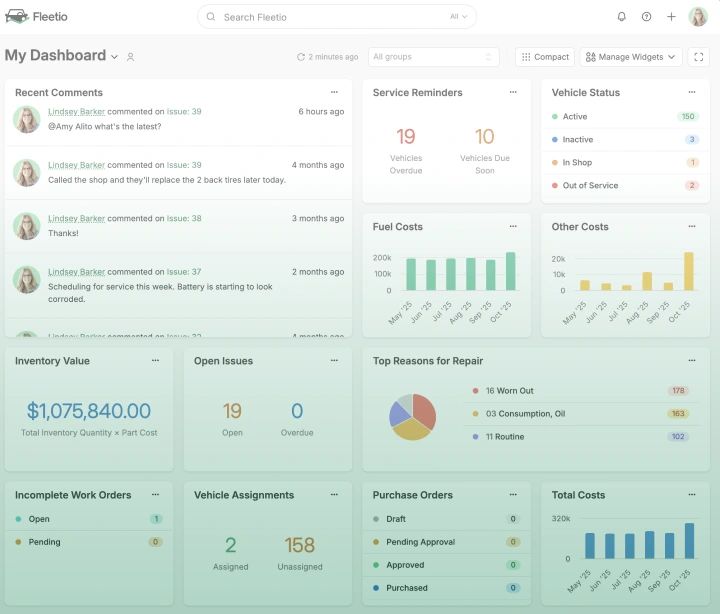720x614 pixels.
Task: Enter fullscreen with the expand icon
Action: 698,57
